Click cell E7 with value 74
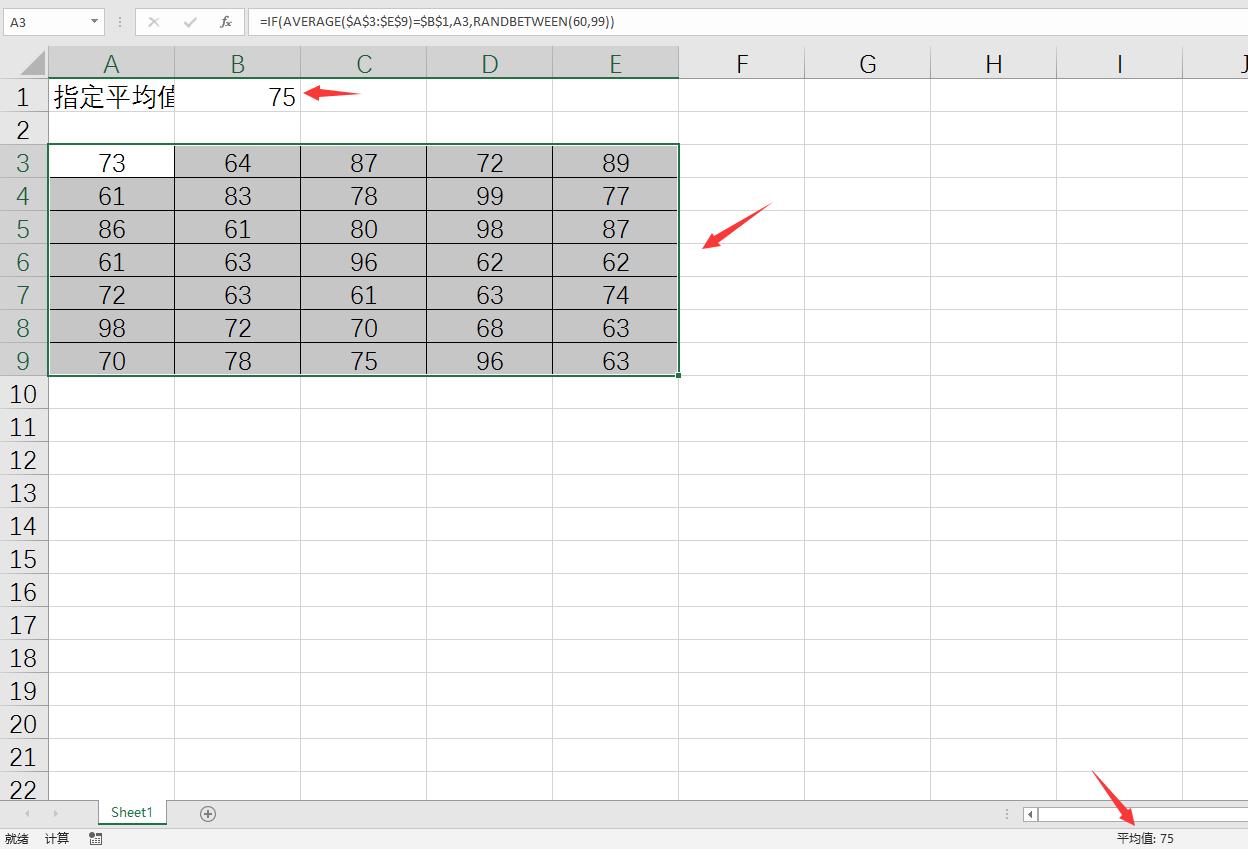Image resolution: width=1248 pixels, height=849 pixels. [x=615, y=294]
